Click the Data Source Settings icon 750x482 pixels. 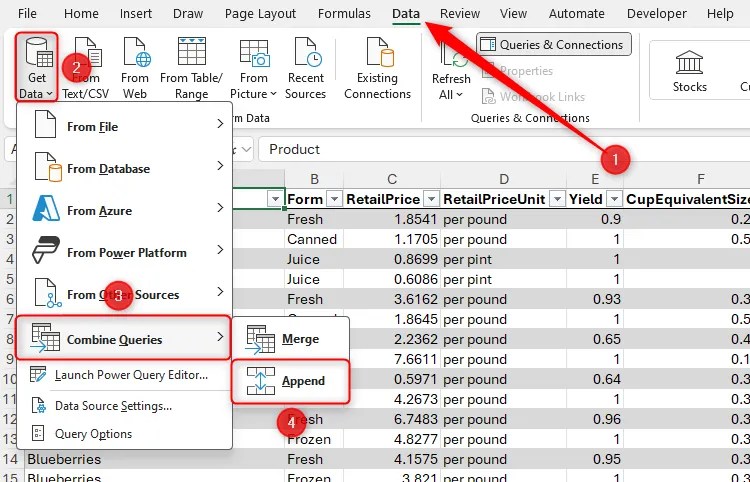[x=38, y=406]
